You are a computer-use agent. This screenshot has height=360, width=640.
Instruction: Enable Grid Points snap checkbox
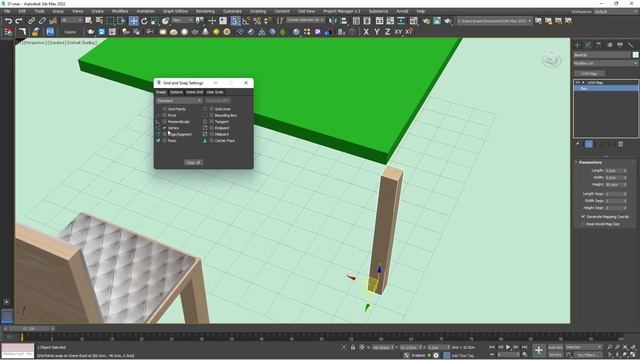click(164, 109)
